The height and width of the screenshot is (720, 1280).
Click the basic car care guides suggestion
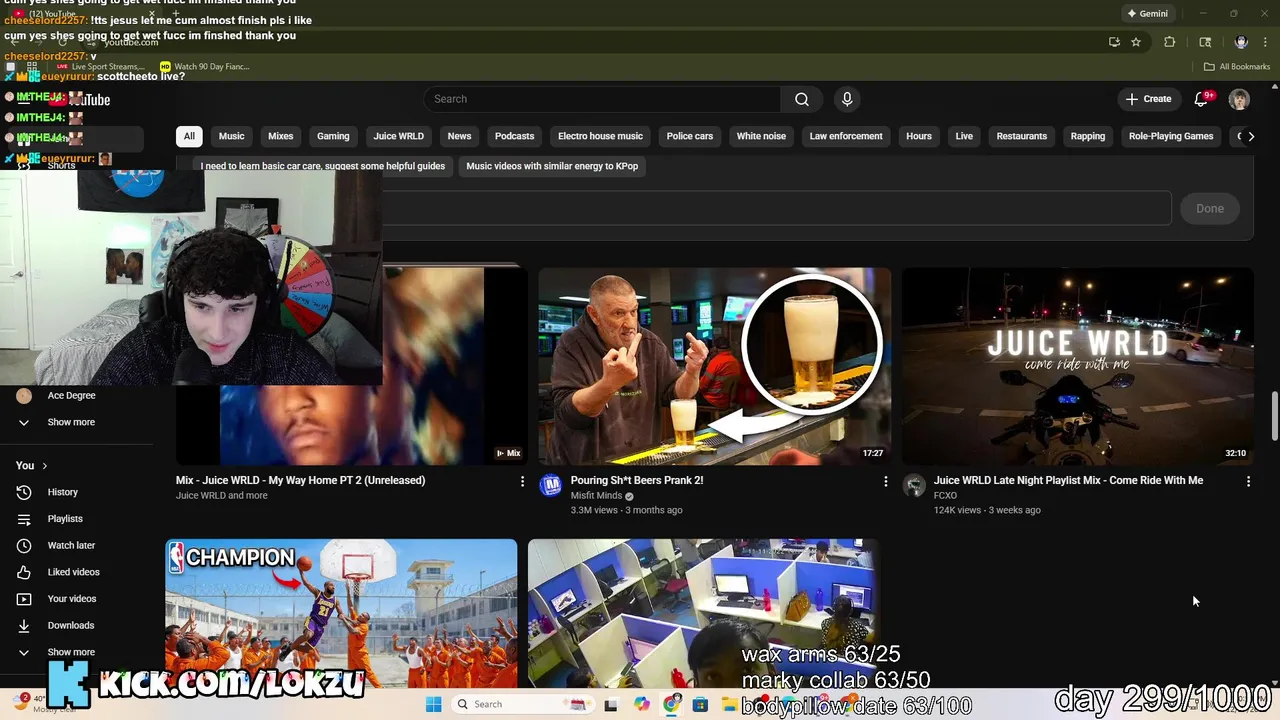click(322, 166)
